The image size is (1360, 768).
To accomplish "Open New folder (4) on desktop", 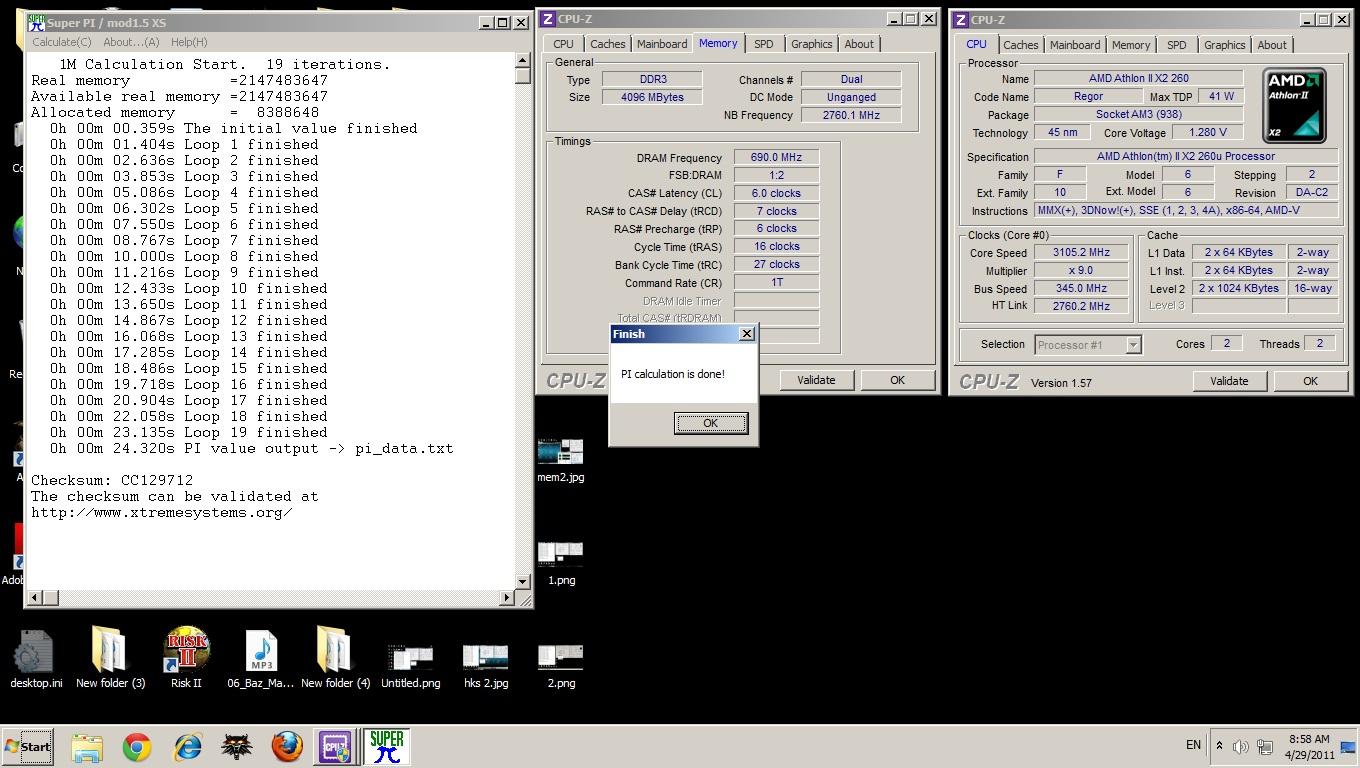I will [335, 658].
